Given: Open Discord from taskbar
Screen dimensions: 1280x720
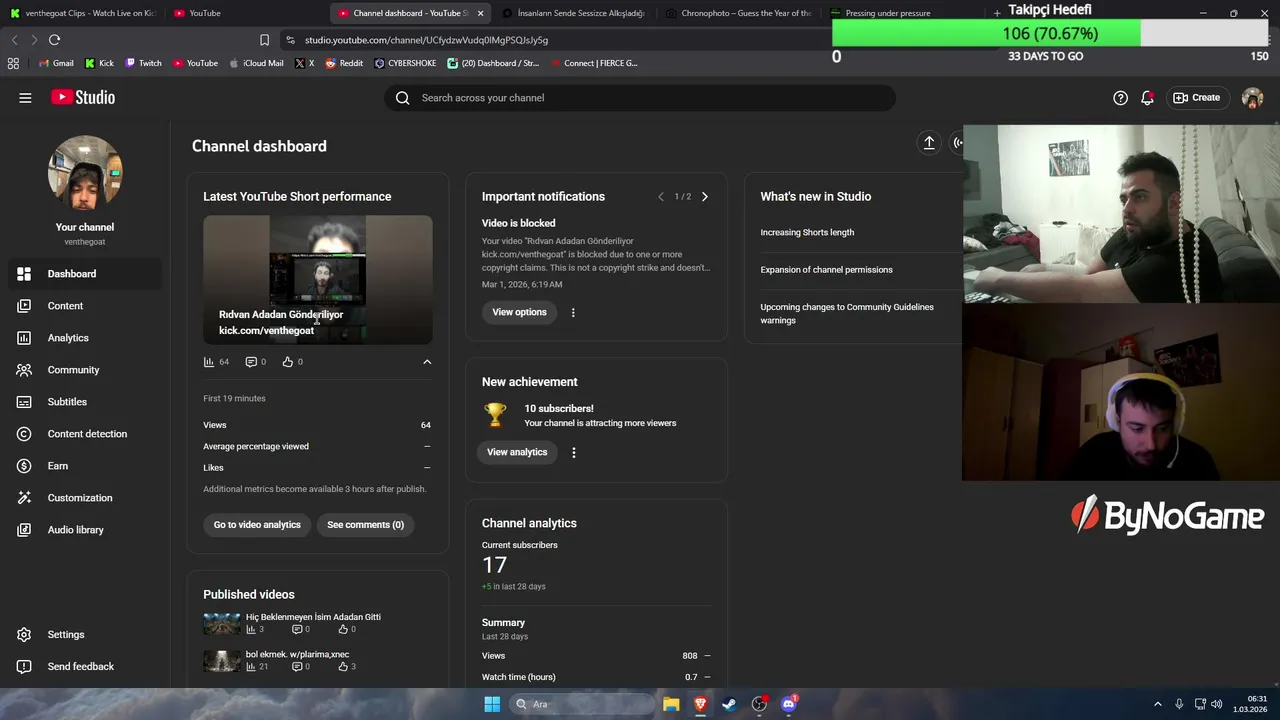Looking at the screenshot, I should [789, 704].
